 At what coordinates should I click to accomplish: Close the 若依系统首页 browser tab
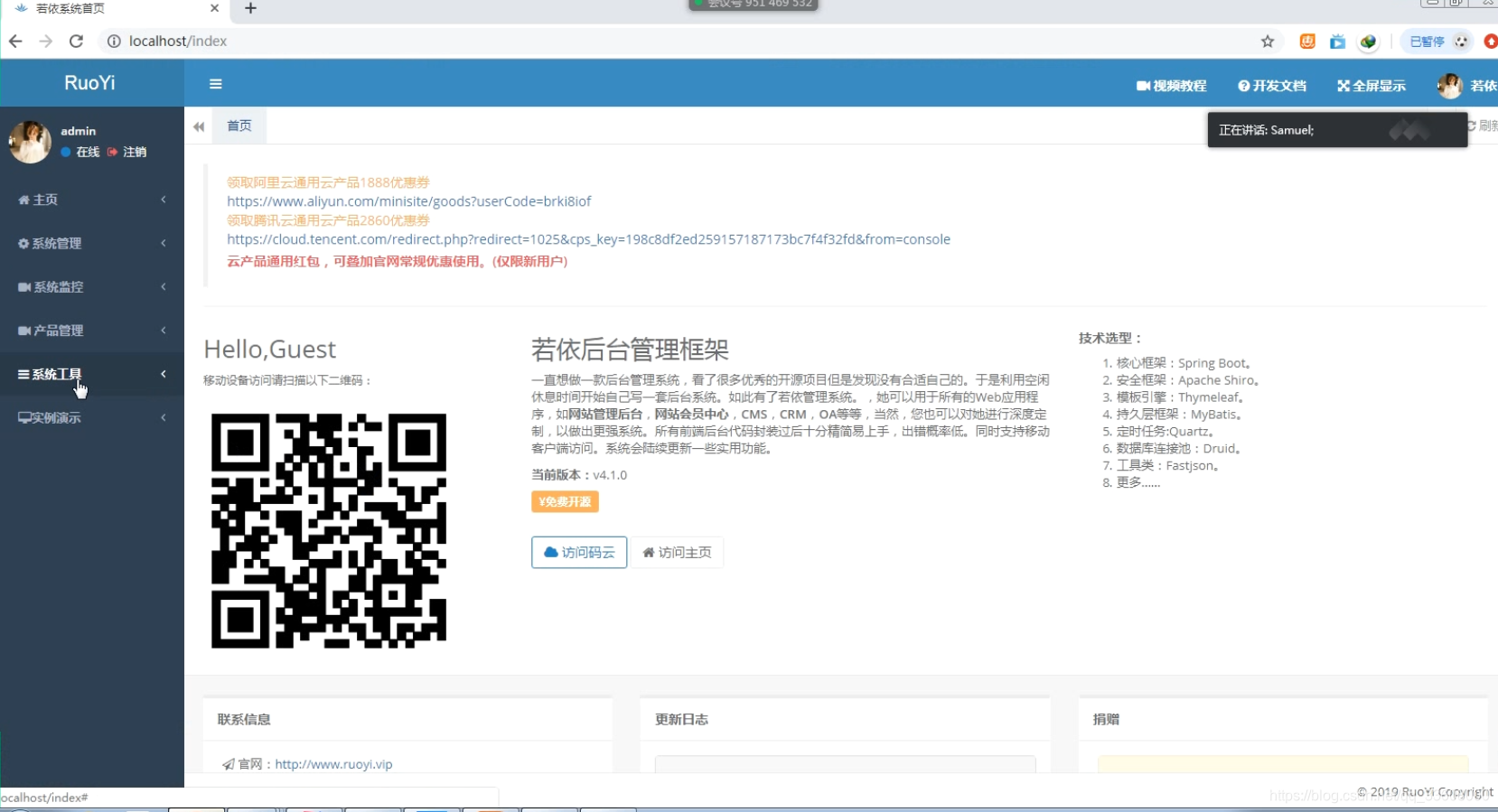[214, 8]
